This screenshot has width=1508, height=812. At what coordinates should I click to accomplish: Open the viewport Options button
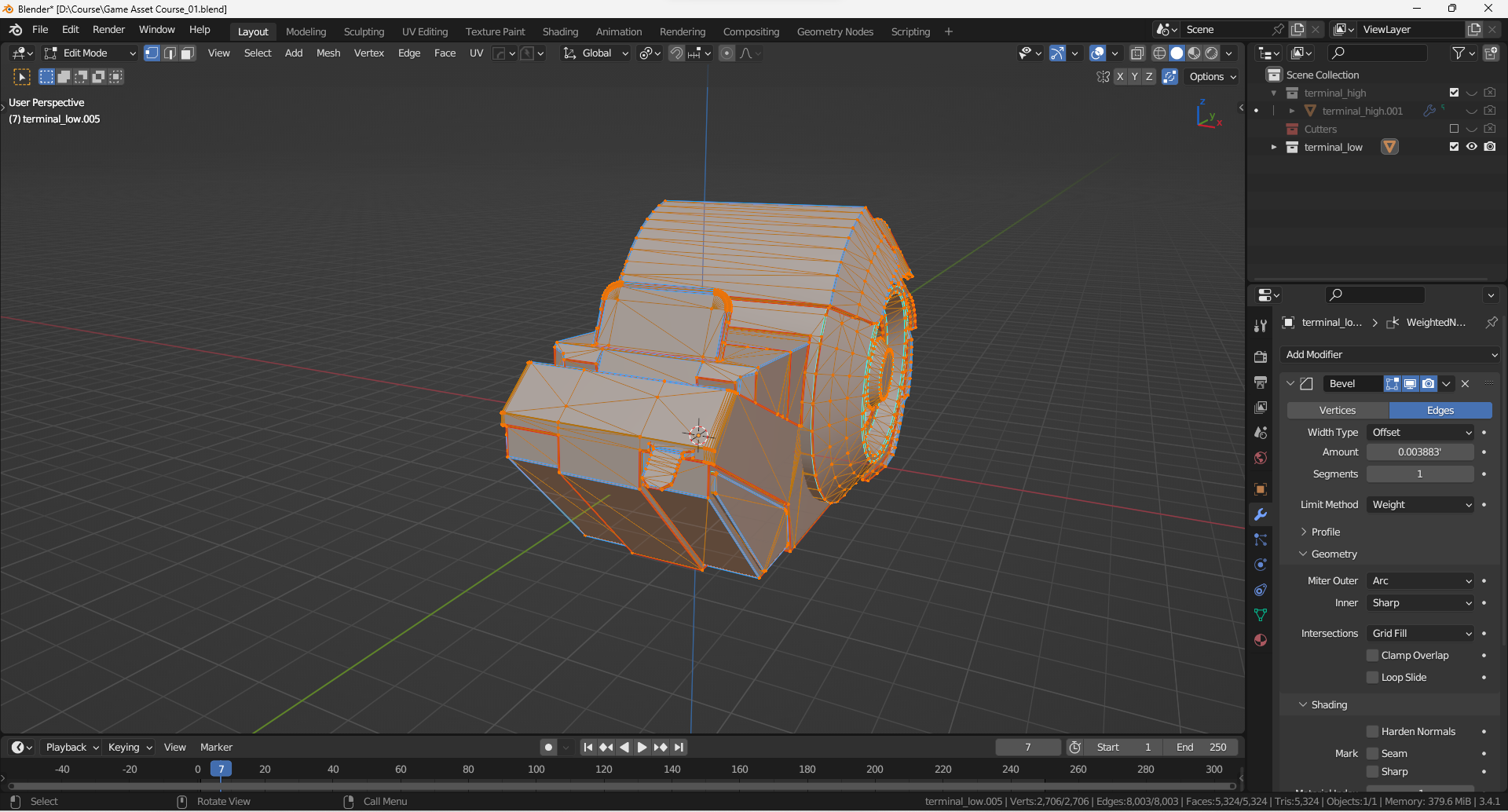tap(1213, 77)
